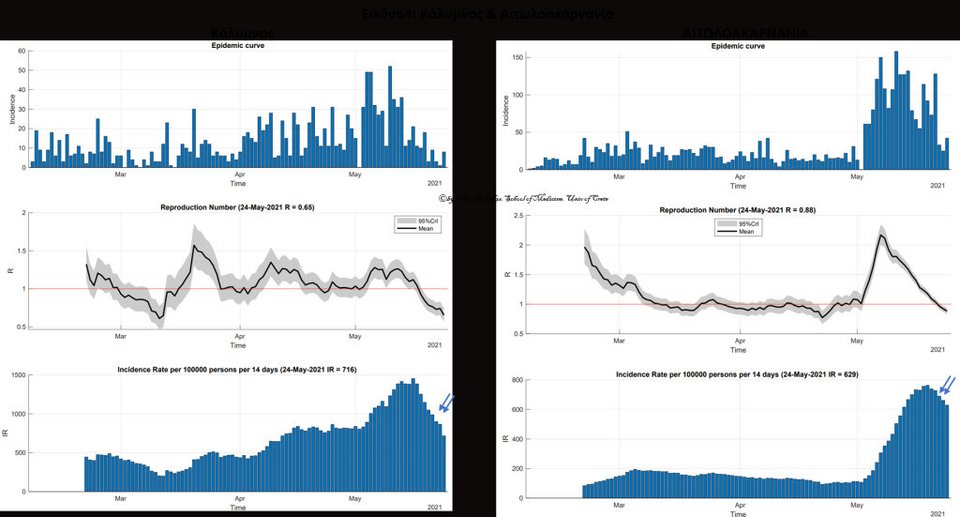Click the "95%CrI" legend entry in the R = 0.88 chart
The height and width of the screenshot is (517, 960).
749,224
